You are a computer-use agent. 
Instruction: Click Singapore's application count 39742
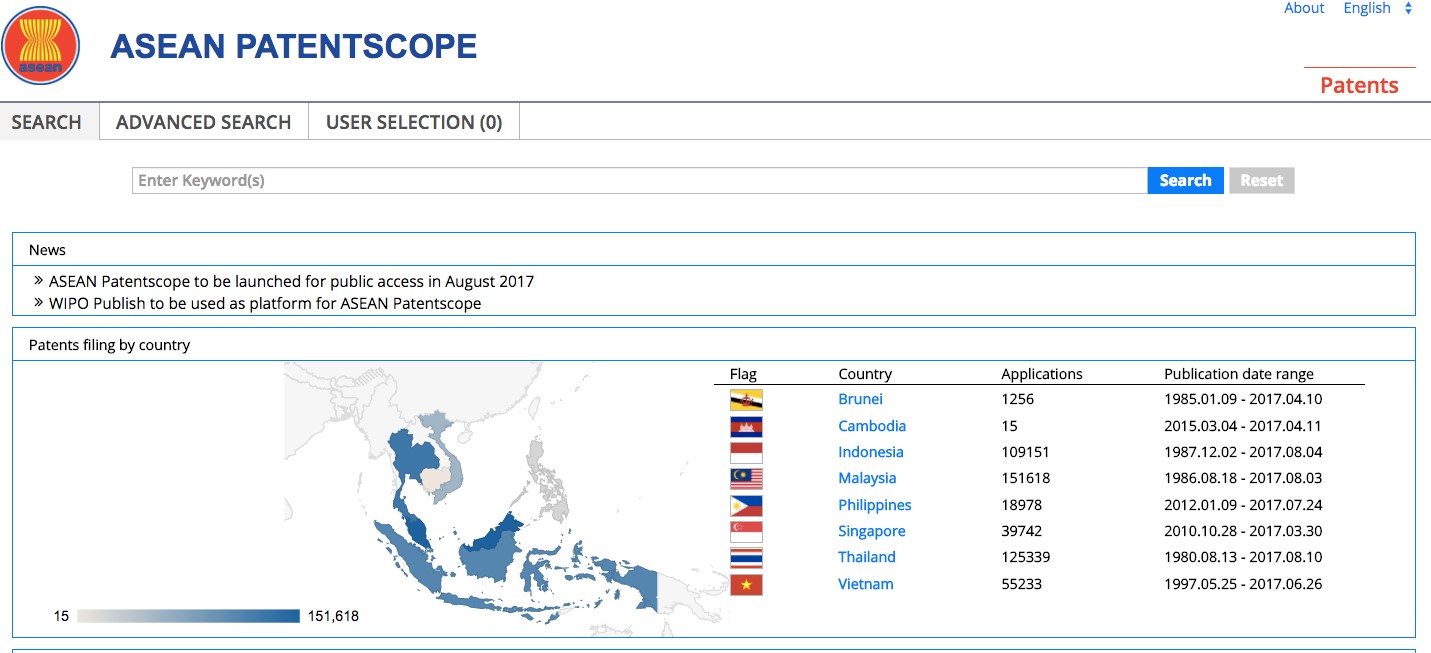click(x=1022, y=531)
